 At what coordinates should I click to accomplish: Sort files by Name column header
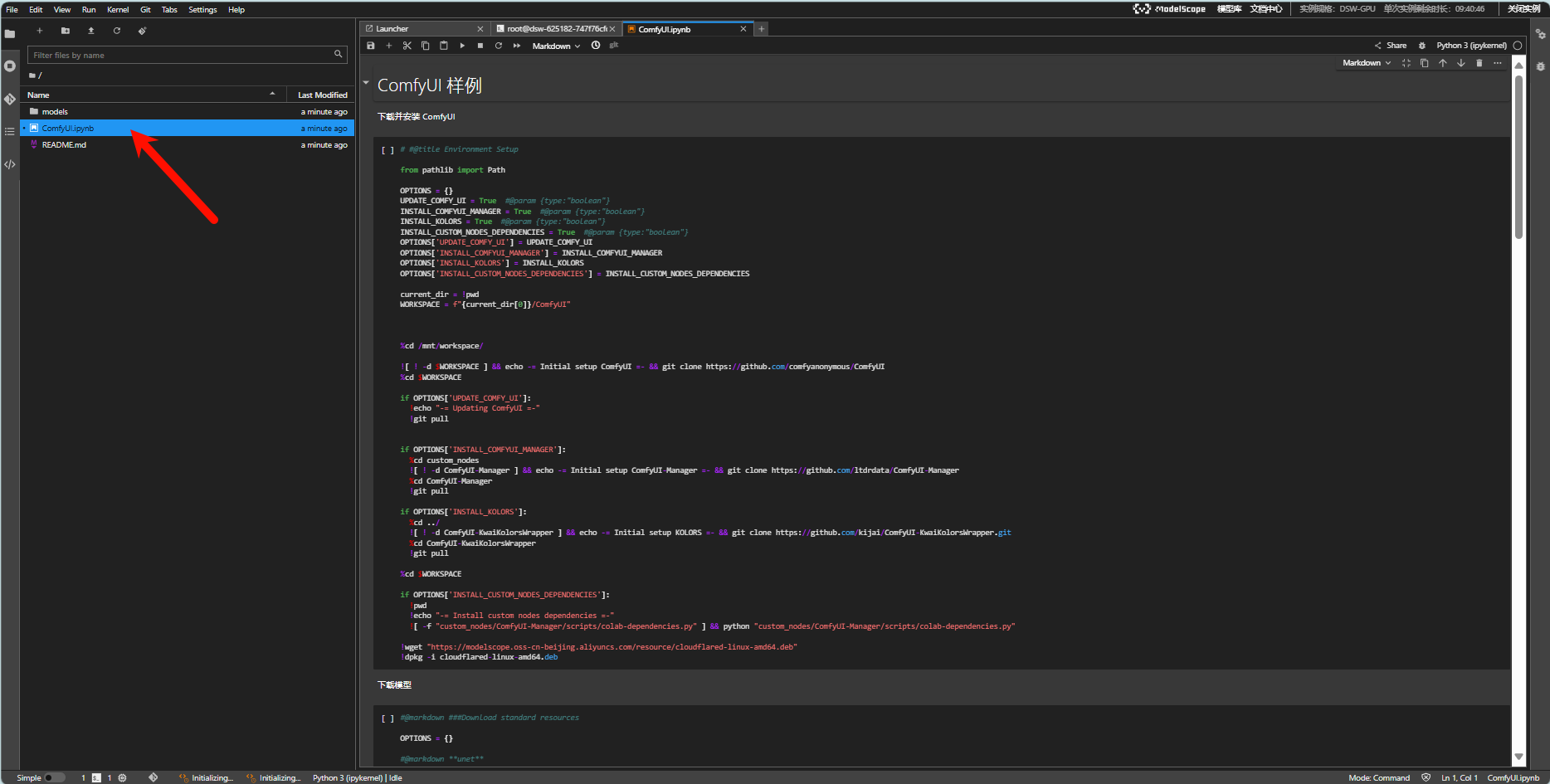tap(153, 95)
